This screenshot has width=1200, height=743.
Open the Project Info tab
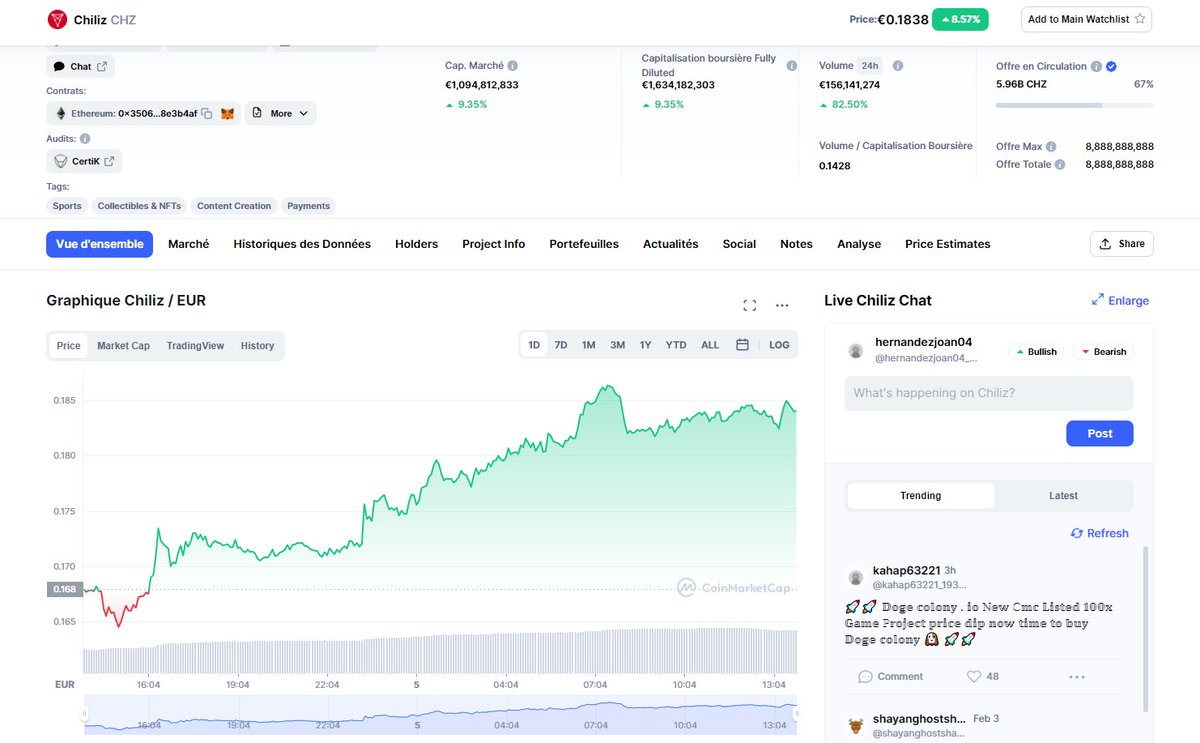(x=493, y=244)
